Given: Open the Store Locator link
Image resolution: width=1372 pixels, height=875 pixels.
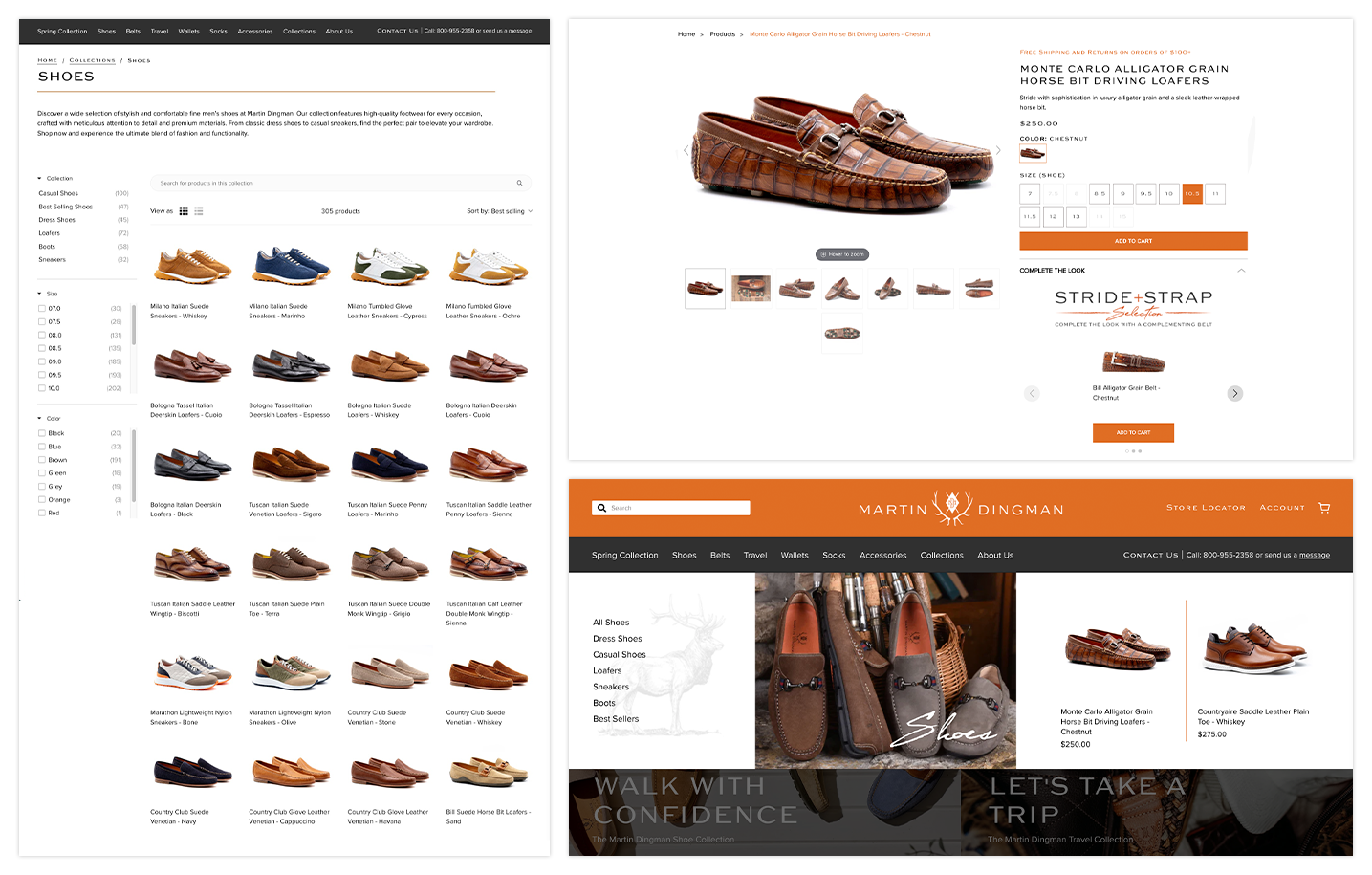Looking at the screenshot, I should click(1206, 508).
